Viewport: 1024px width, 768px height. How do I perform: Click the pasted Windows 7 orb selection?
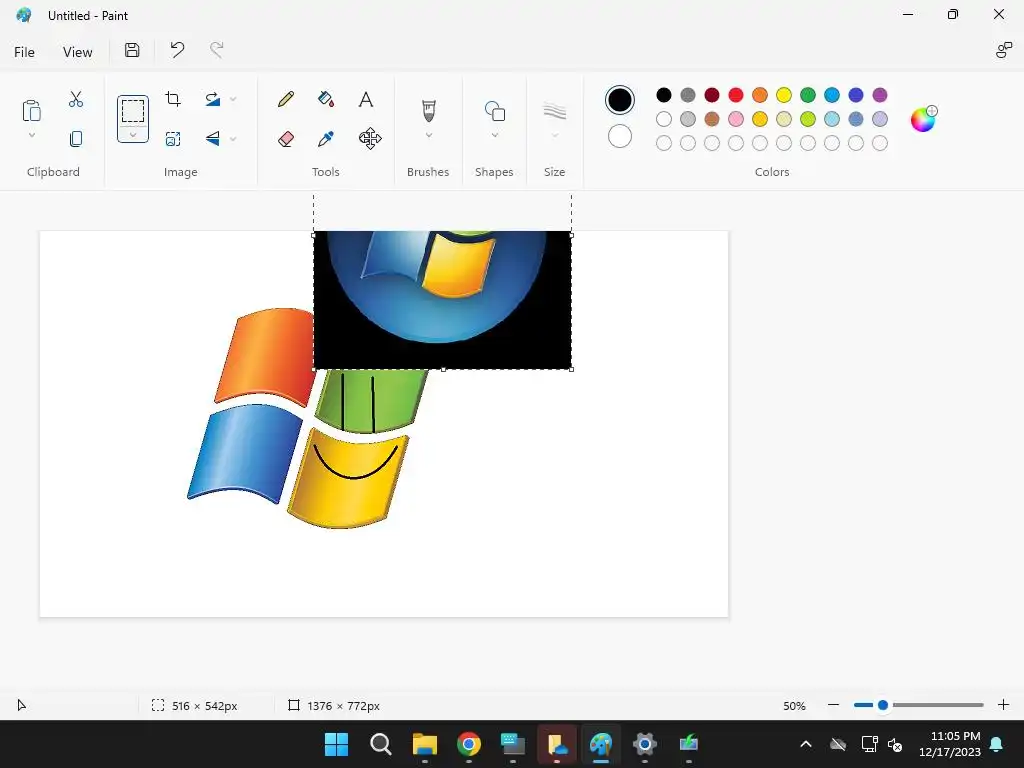click(x=442, y=300)
